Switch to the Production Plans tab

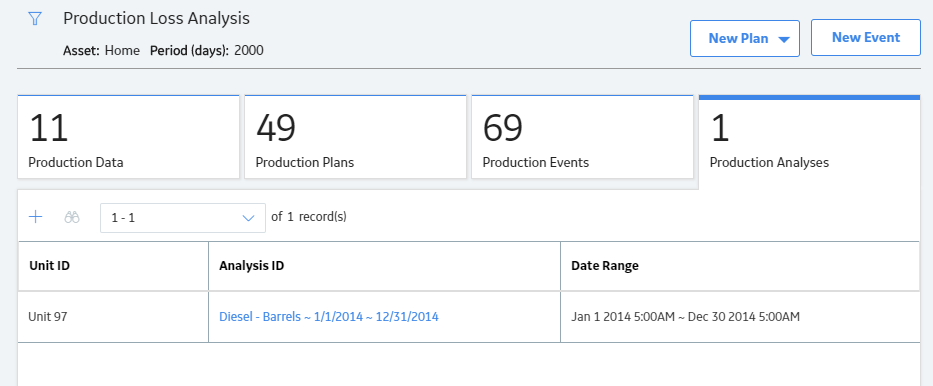tap(355, 137)
